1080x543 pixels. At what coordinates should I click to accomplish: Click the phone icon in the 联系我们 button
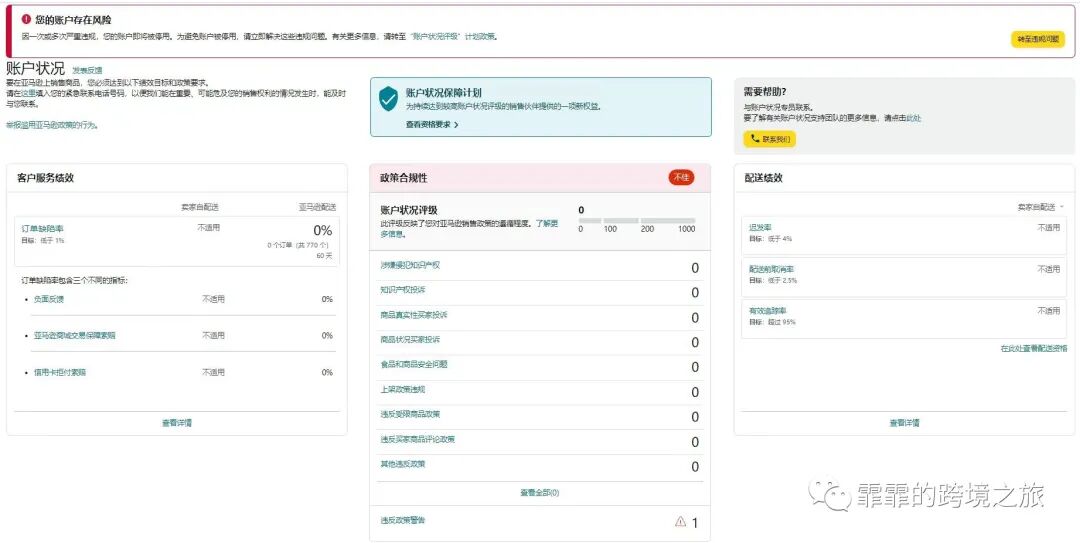click(x=754, y=139)
